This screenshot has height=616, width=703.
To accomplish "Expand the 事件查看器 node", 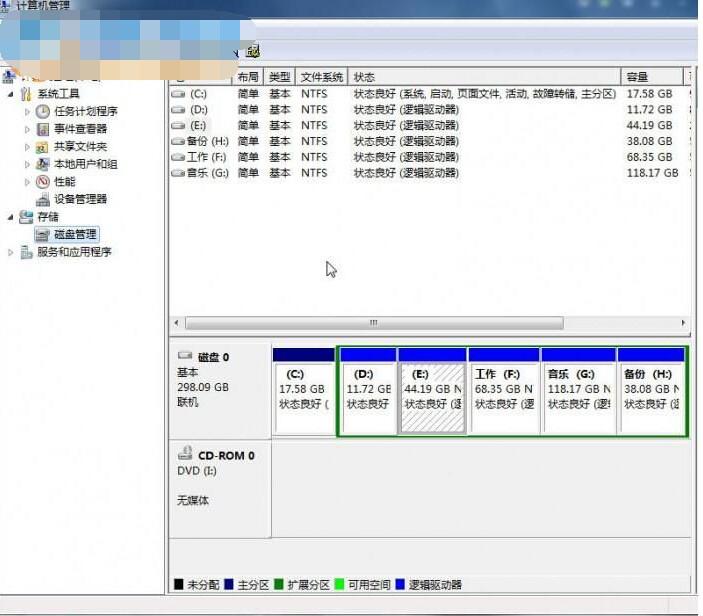I will click(27, 130).
